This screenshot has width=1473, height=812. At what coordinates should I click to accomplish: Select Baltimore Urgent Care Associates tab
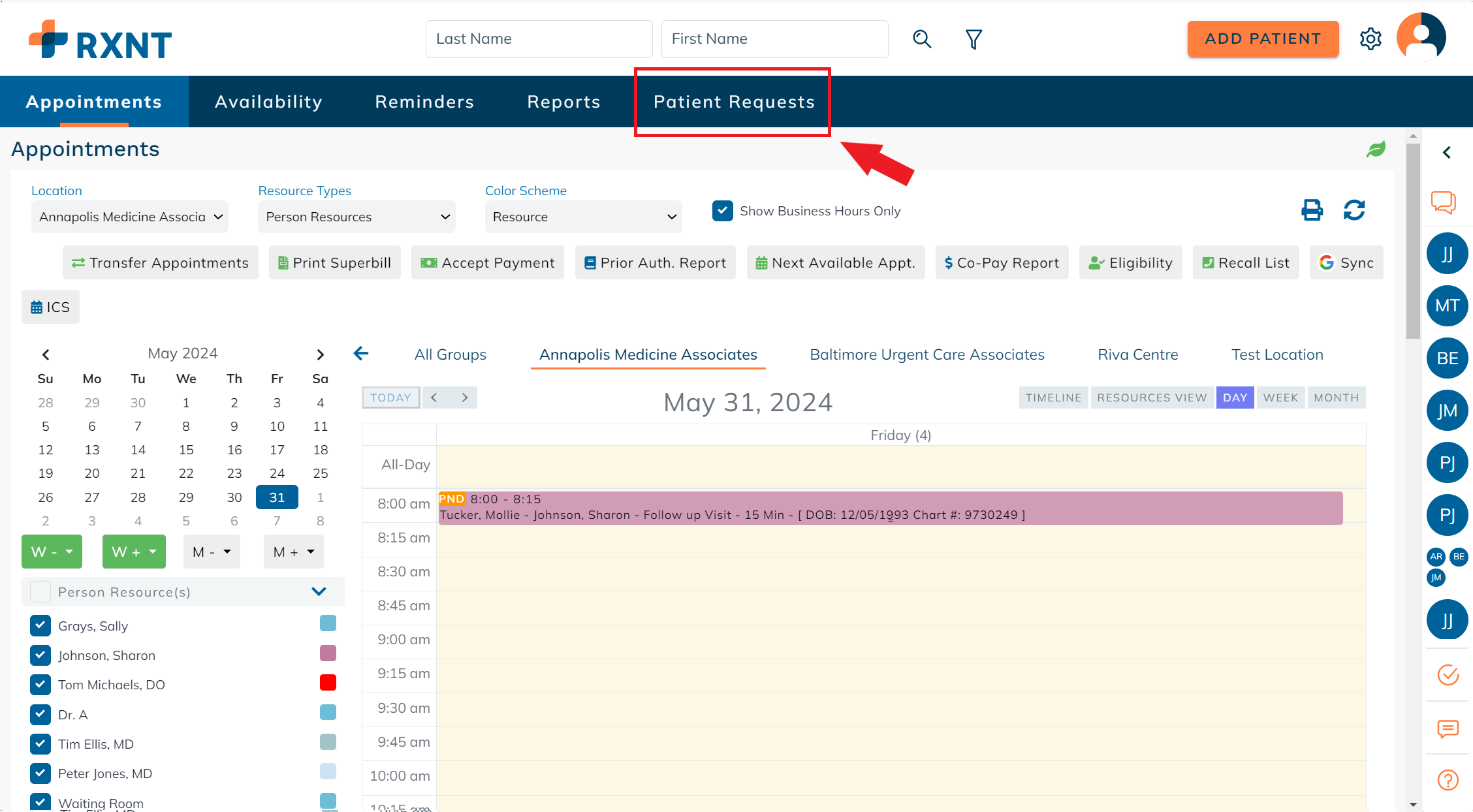[x=927, y=354]
